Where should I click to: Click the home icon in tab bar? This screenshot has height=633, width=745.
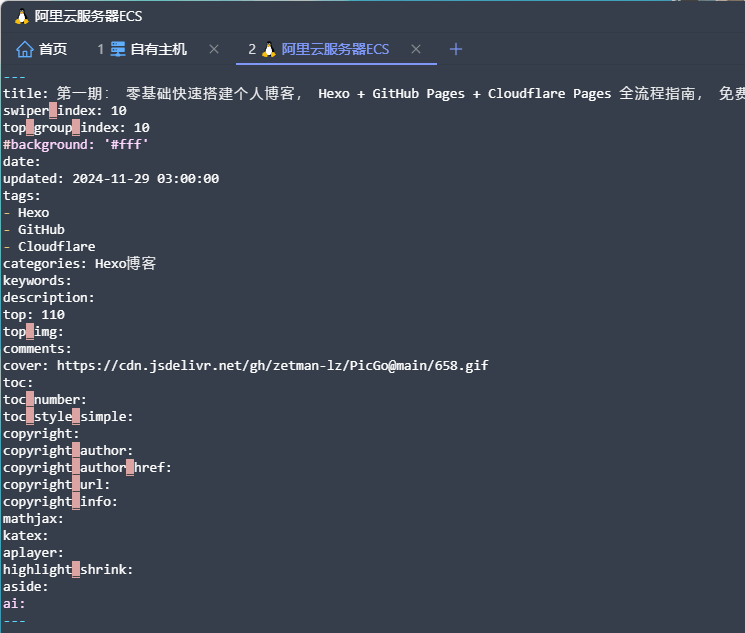pyautogui.click(x=25, y=49)
